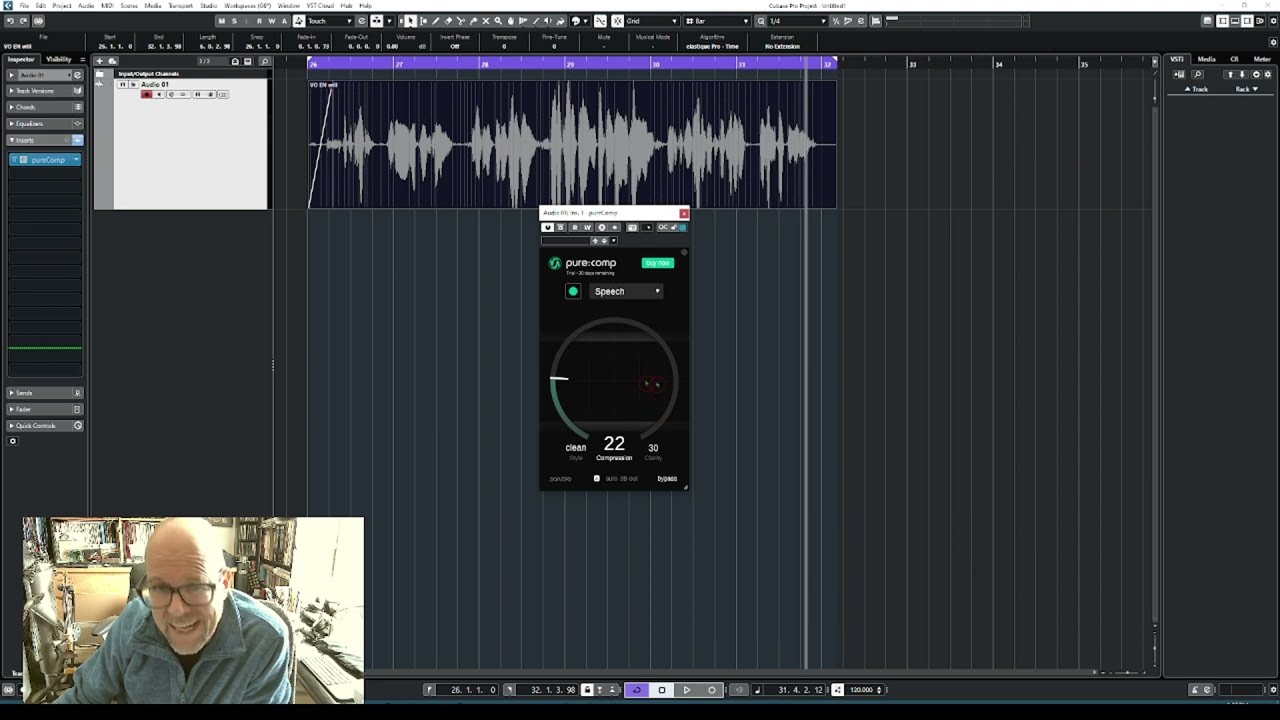
Task: Click the pureComp insert slot in Inspector
Action: point(45,160)
